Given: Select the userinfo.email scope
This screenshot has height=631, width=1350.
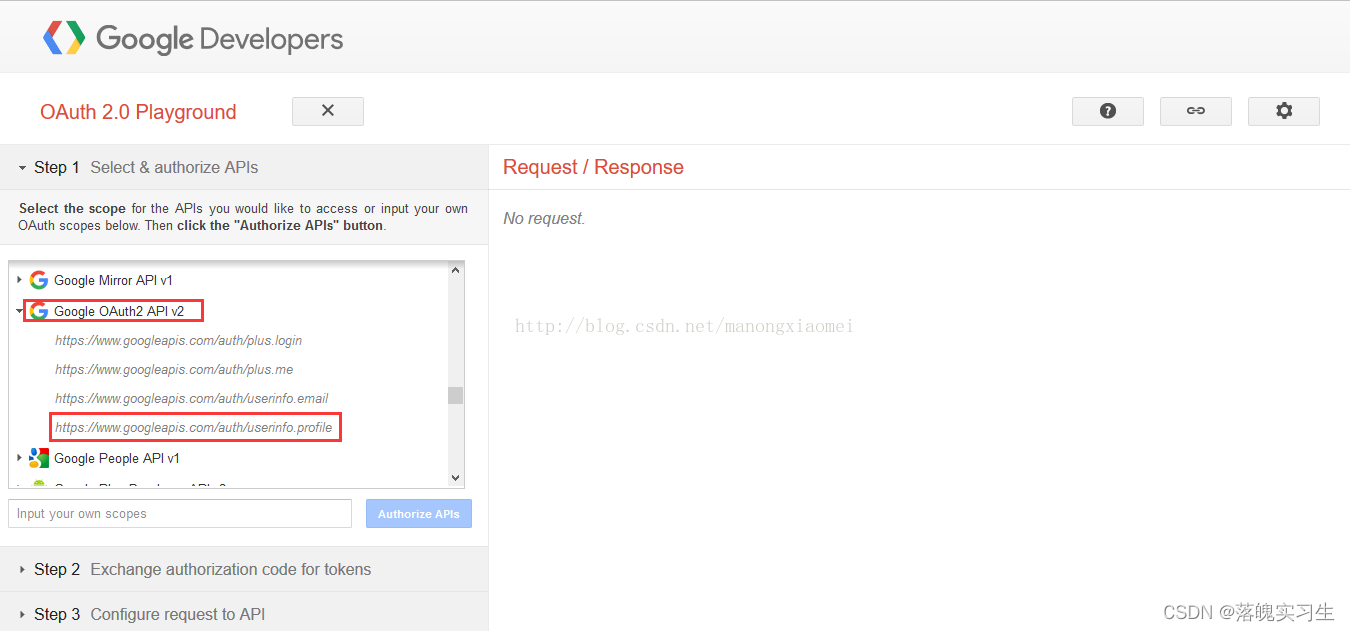Looking at the screenshot, I should click(x=192, y=399).
